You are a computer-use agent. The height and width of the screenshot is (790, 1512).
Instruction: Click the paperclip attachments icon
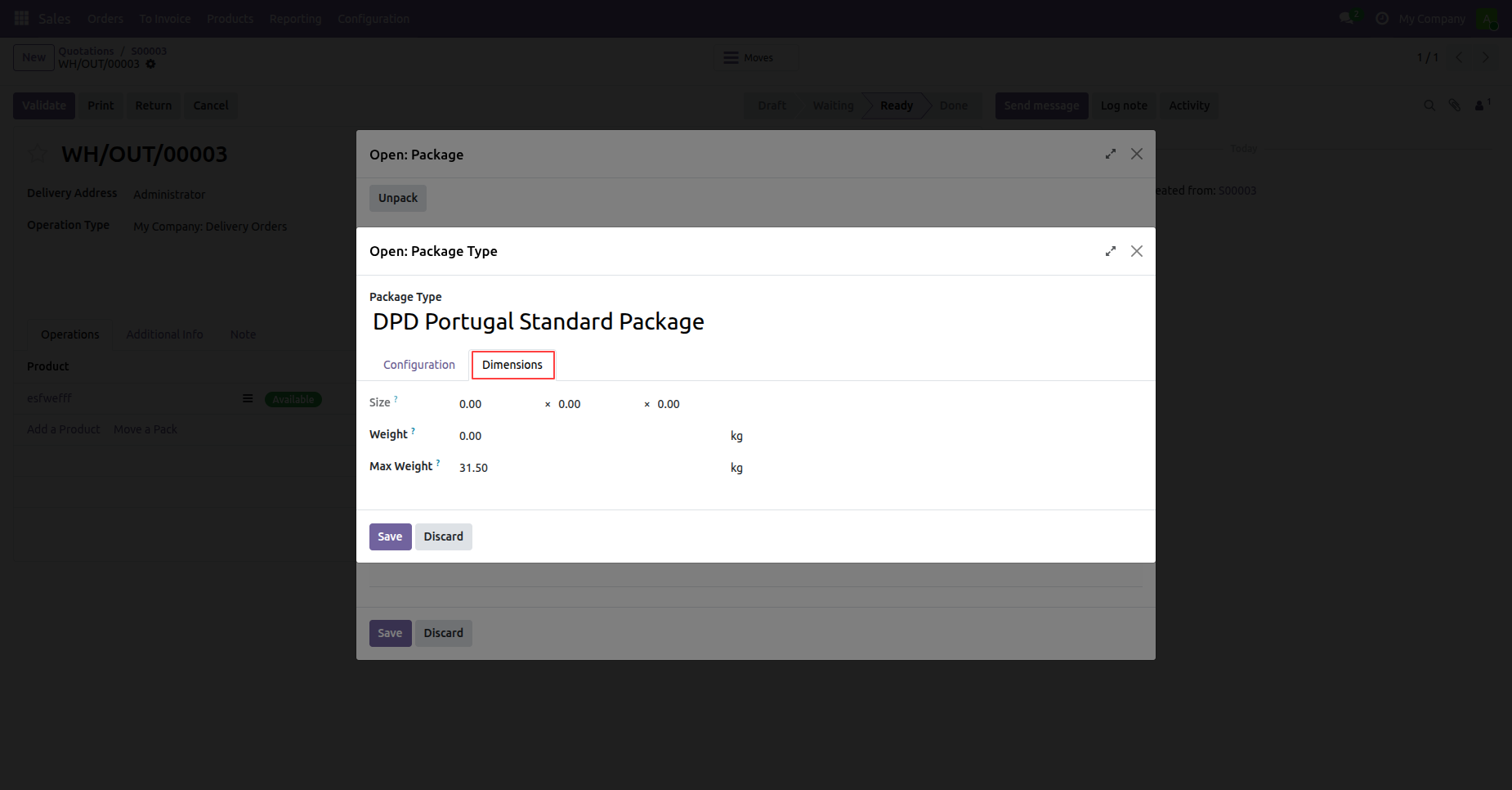pyautogui.click(x=1455, y=105)
